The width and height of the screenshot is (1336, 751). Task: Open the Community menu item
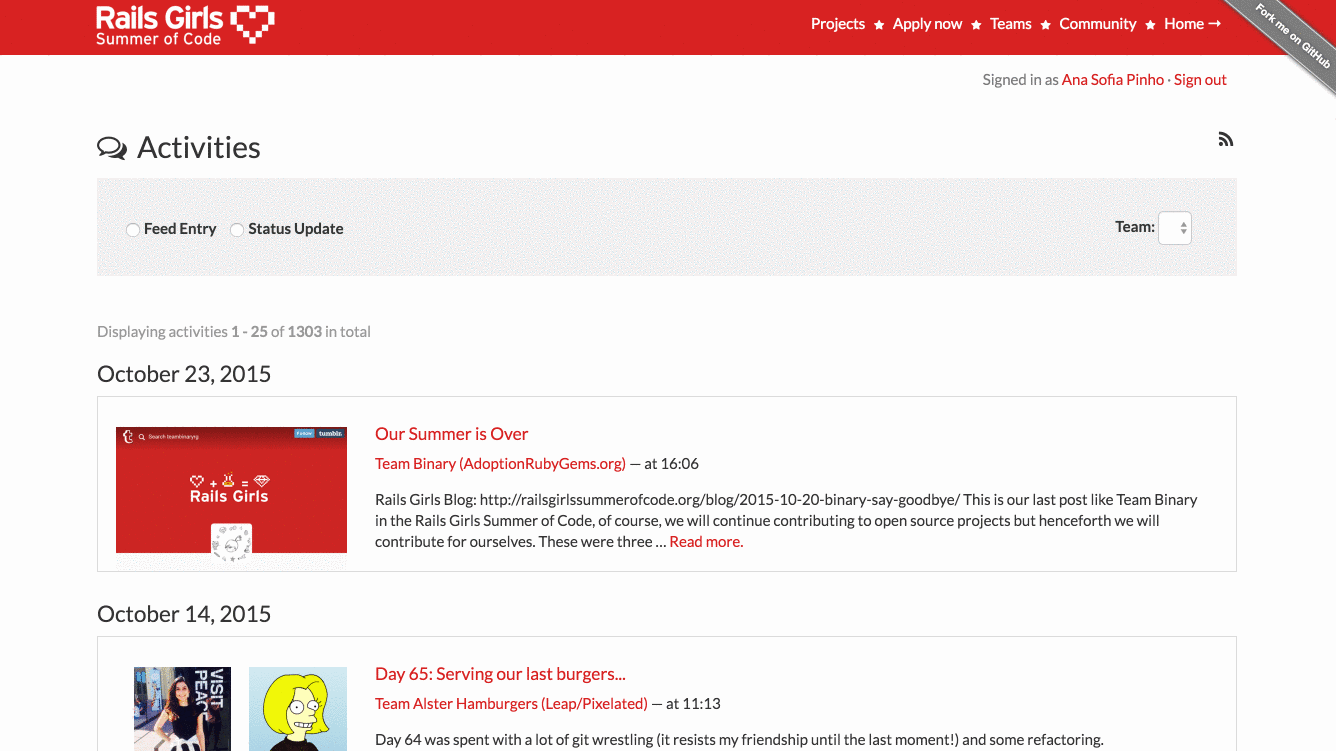coord(1098,24)
